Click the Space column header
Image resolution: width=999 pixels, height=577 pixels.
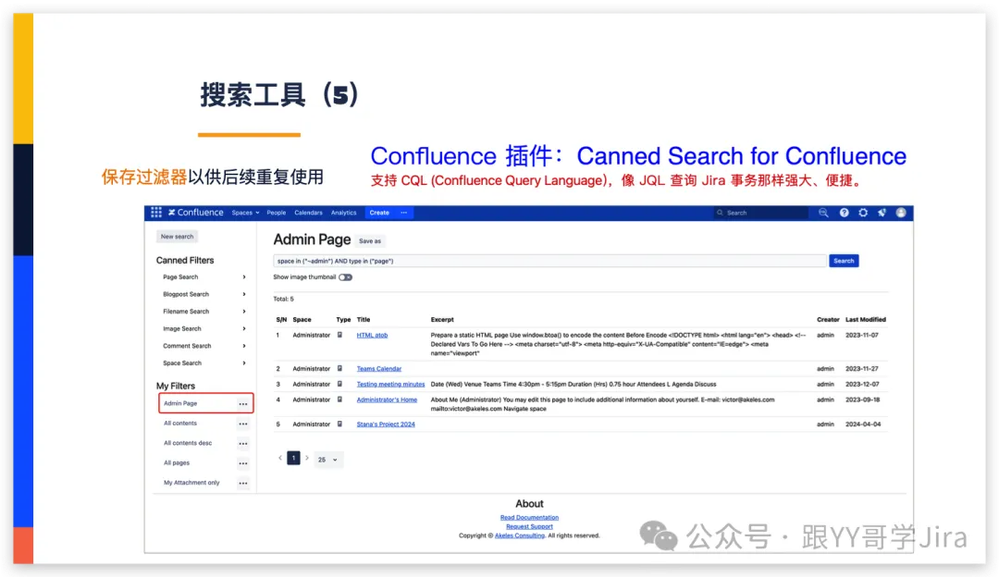302,320
